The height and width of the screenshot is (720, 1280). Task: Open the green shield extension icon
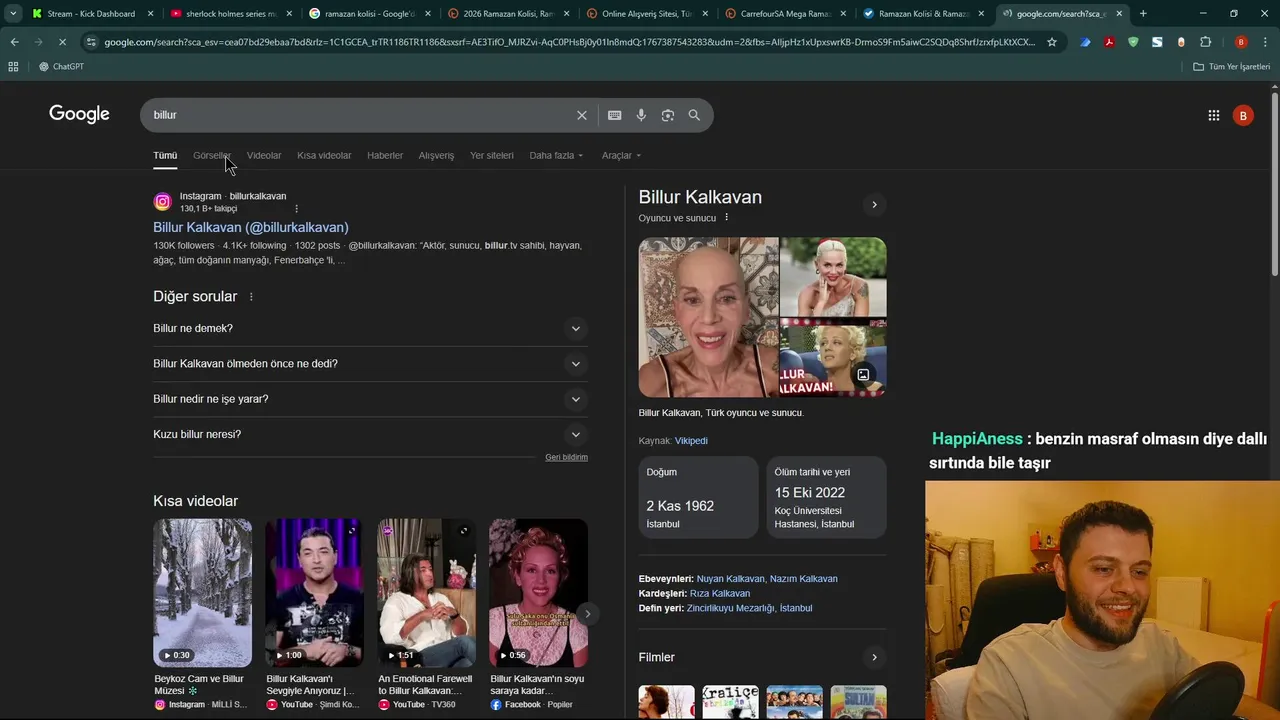tap(1133, 42)
